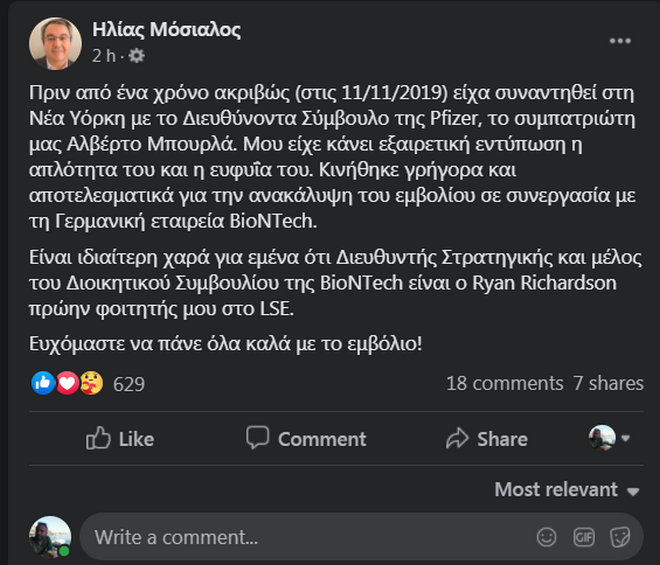
Task: Show the 629 reactions count list
Action: pyautogui.click(x=129, y=384)
